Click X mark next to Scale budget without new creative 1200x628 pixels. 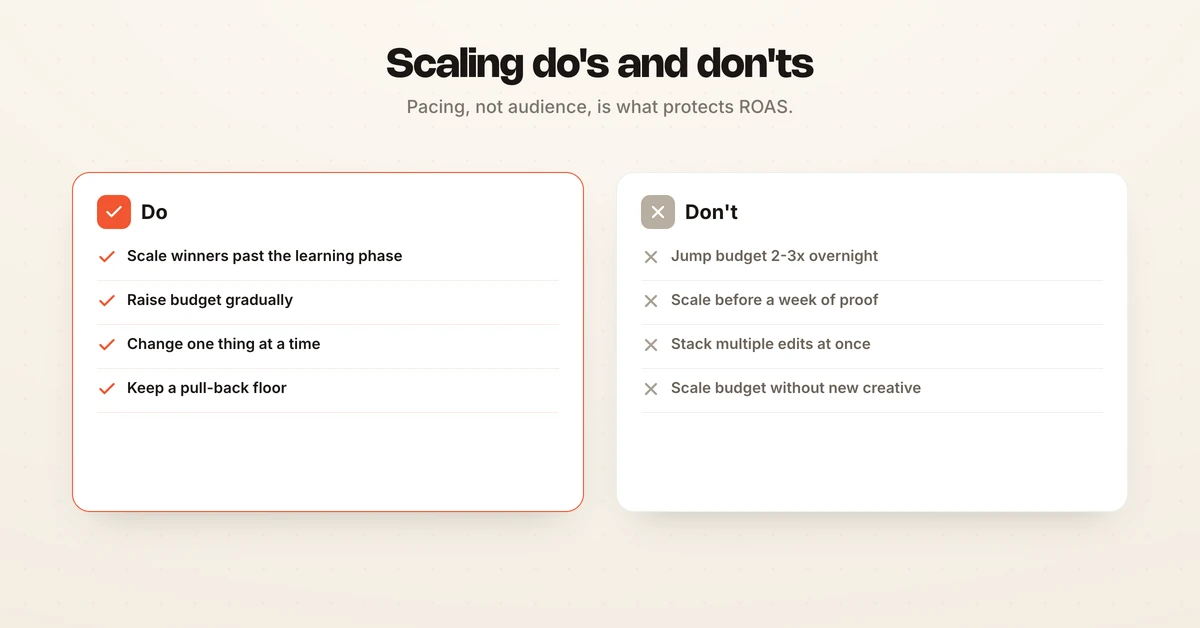point(651,389)
